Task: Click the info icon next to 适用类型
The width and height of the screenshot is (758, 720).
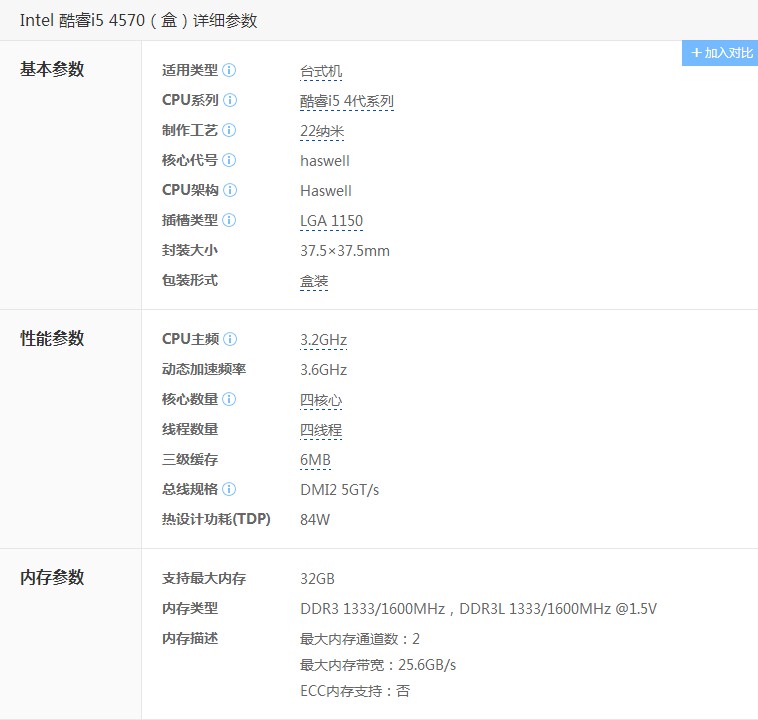Action: click(x=229, y=71)
